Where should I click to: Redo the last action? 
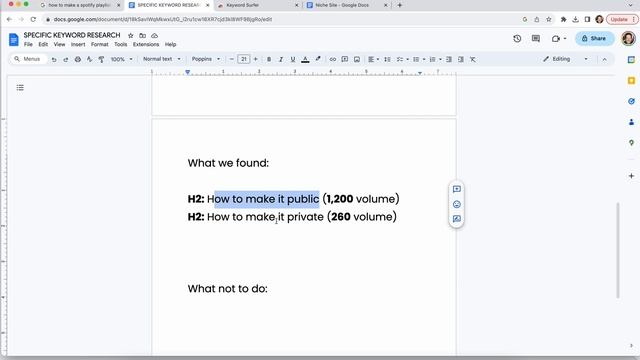(x=66, y=60)
